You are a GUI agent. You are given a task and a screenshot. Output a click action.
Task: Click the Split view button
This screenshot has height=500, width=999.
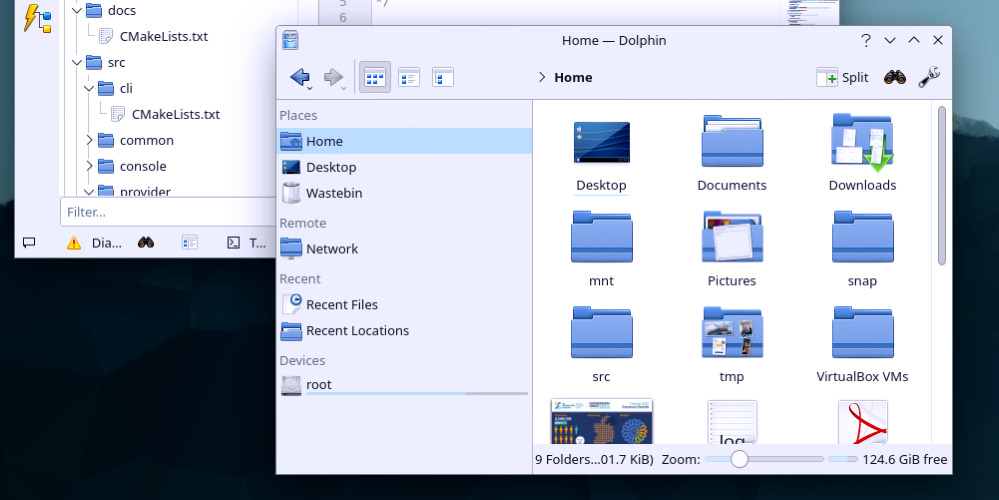[x=842, y=77]
